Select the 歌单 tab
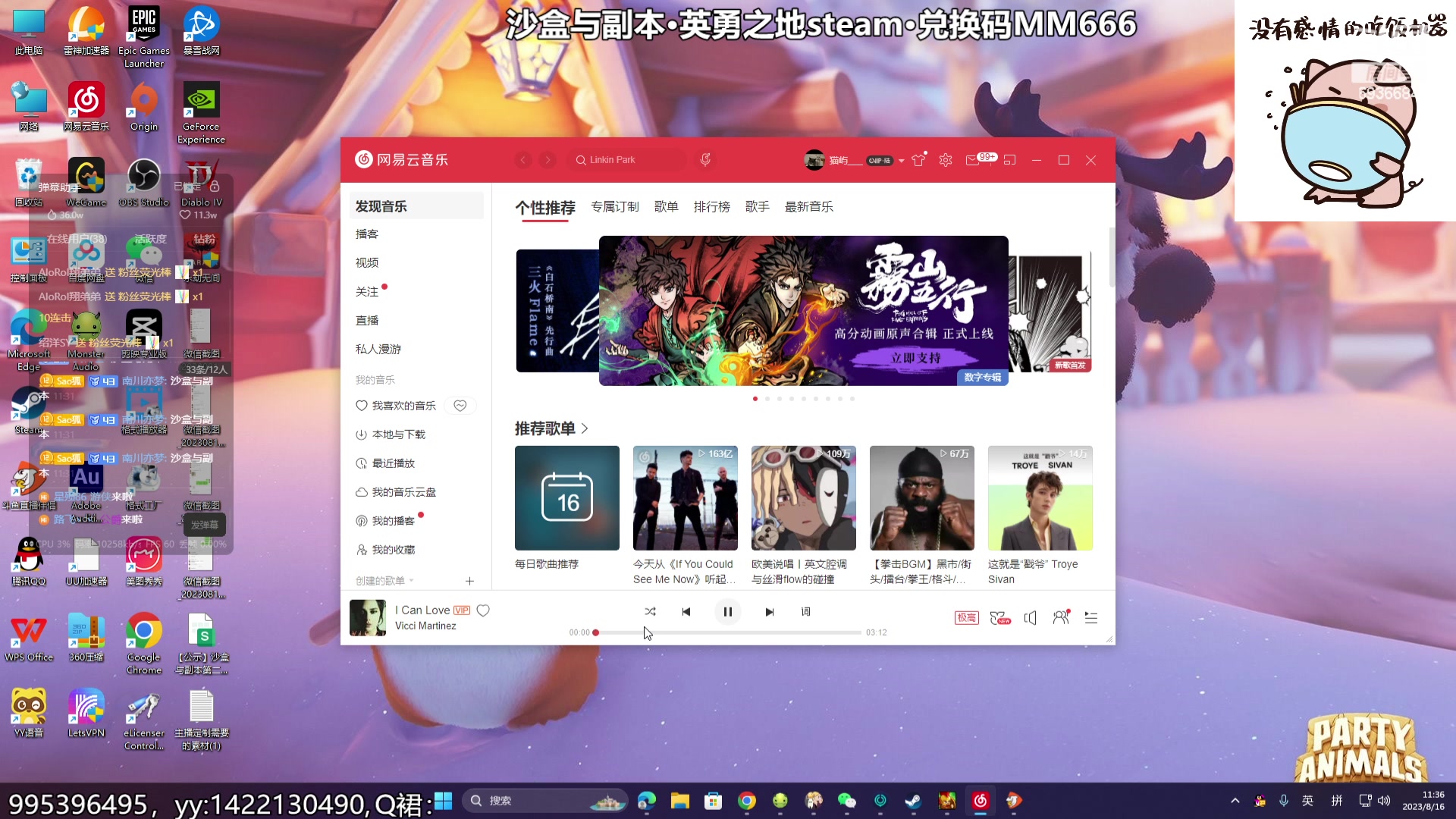 [x=667, y=207]
